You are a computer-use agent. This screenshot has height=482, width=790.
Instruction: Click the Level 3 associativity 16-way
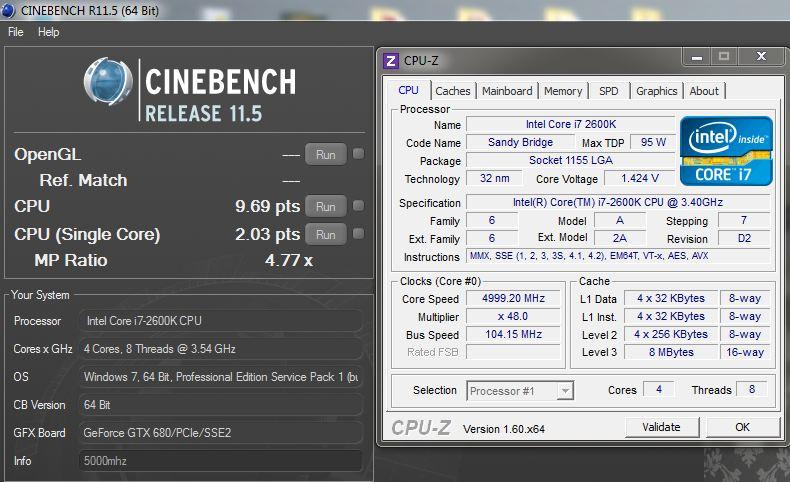(x=745, y=352)
